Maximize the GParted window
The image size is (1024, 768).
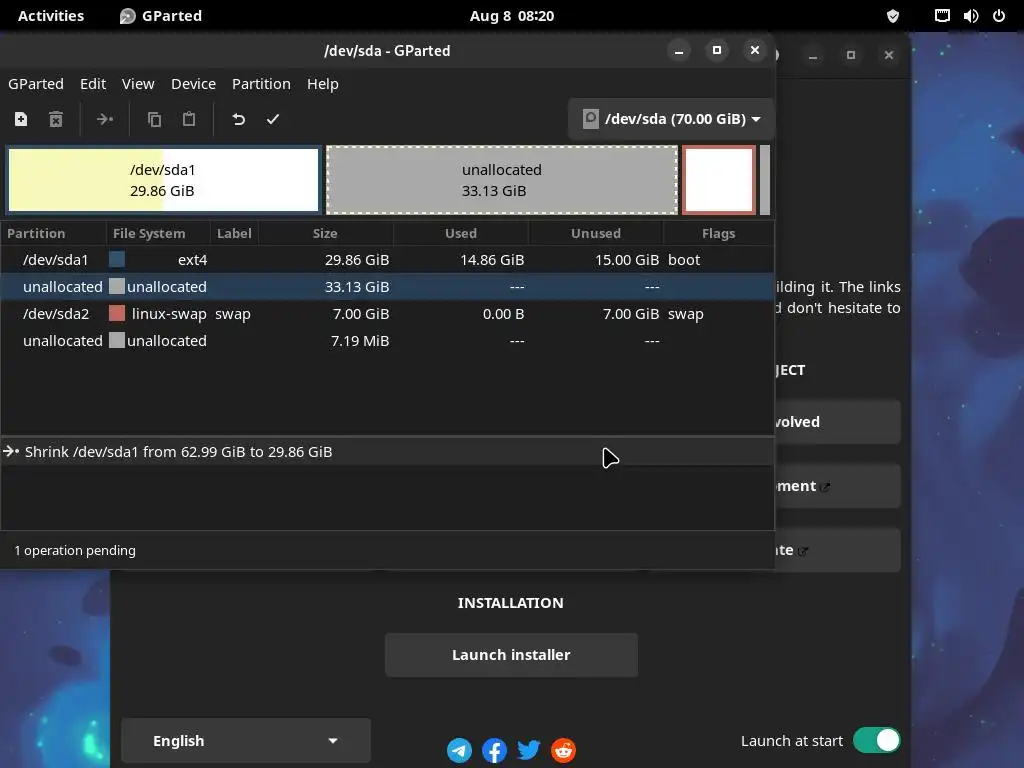point(717,50)
